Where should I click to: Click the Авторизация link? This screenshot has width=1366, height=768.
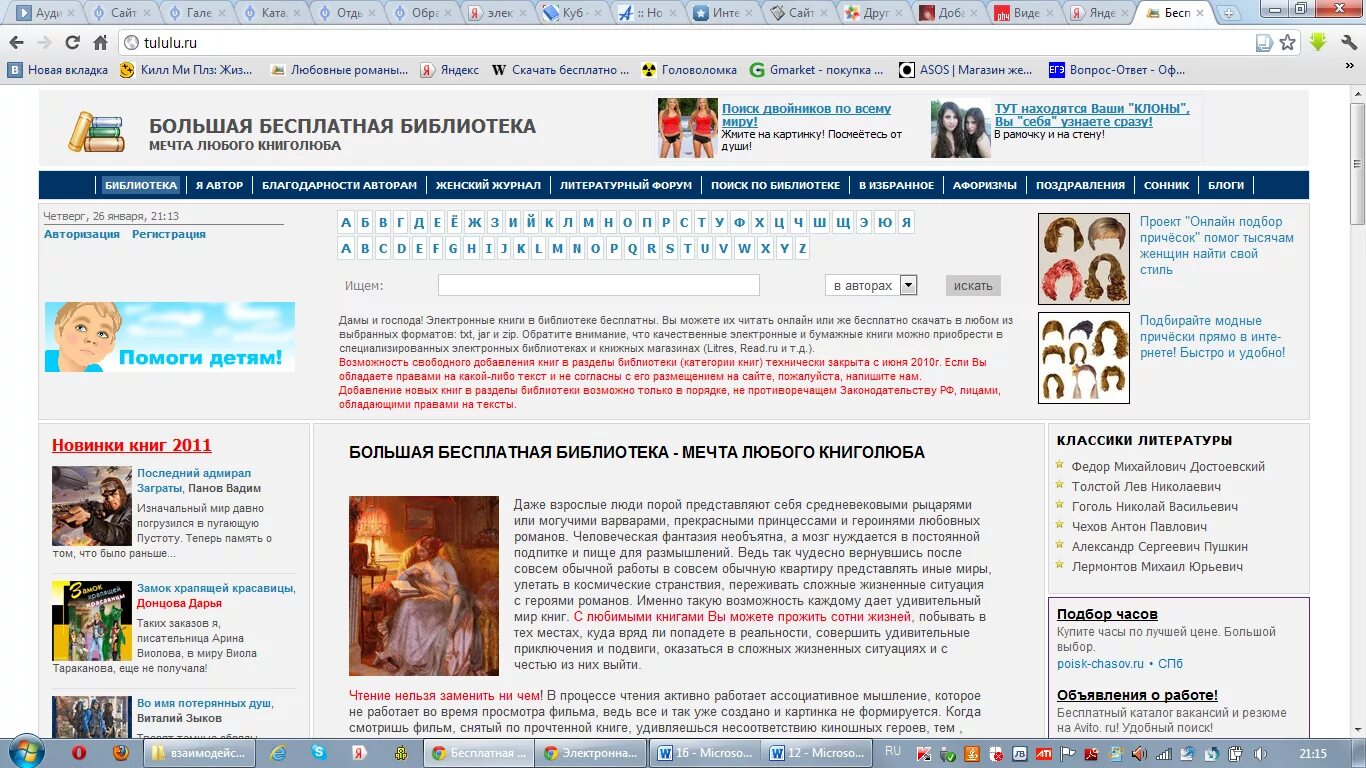coord(82,234)
